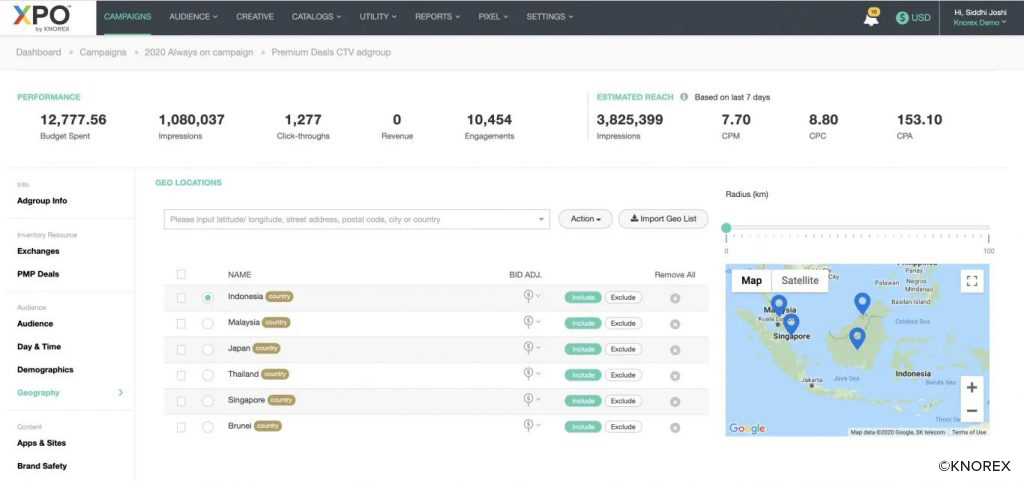
Task: Enter map fullscreen view
Action: coord(971,281)
